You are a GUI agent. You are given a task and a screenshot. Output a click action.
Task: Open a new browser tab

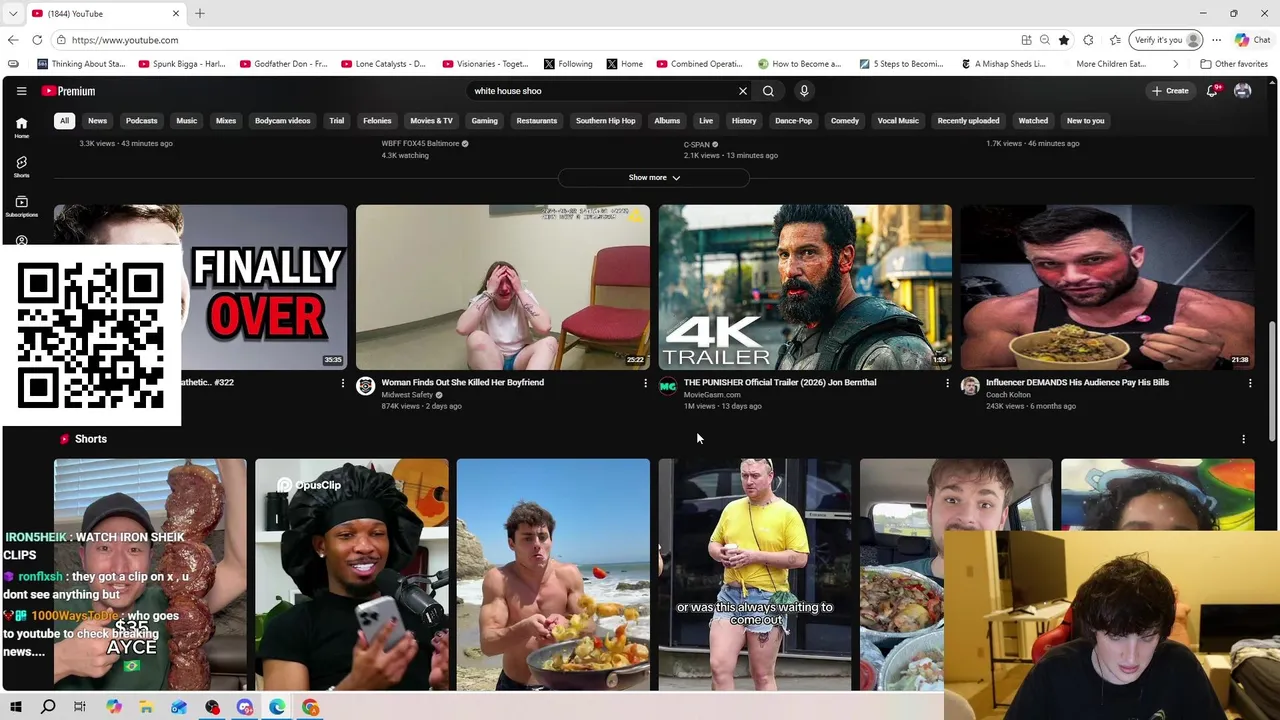200,13
